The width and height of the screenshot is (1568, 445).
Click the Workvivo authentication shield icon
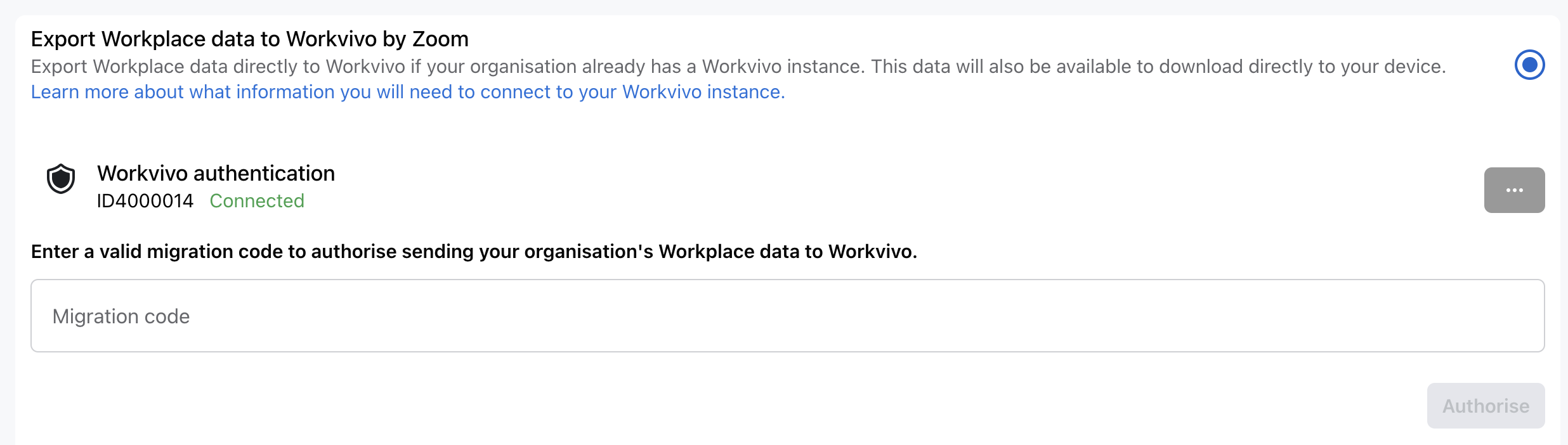61,179
